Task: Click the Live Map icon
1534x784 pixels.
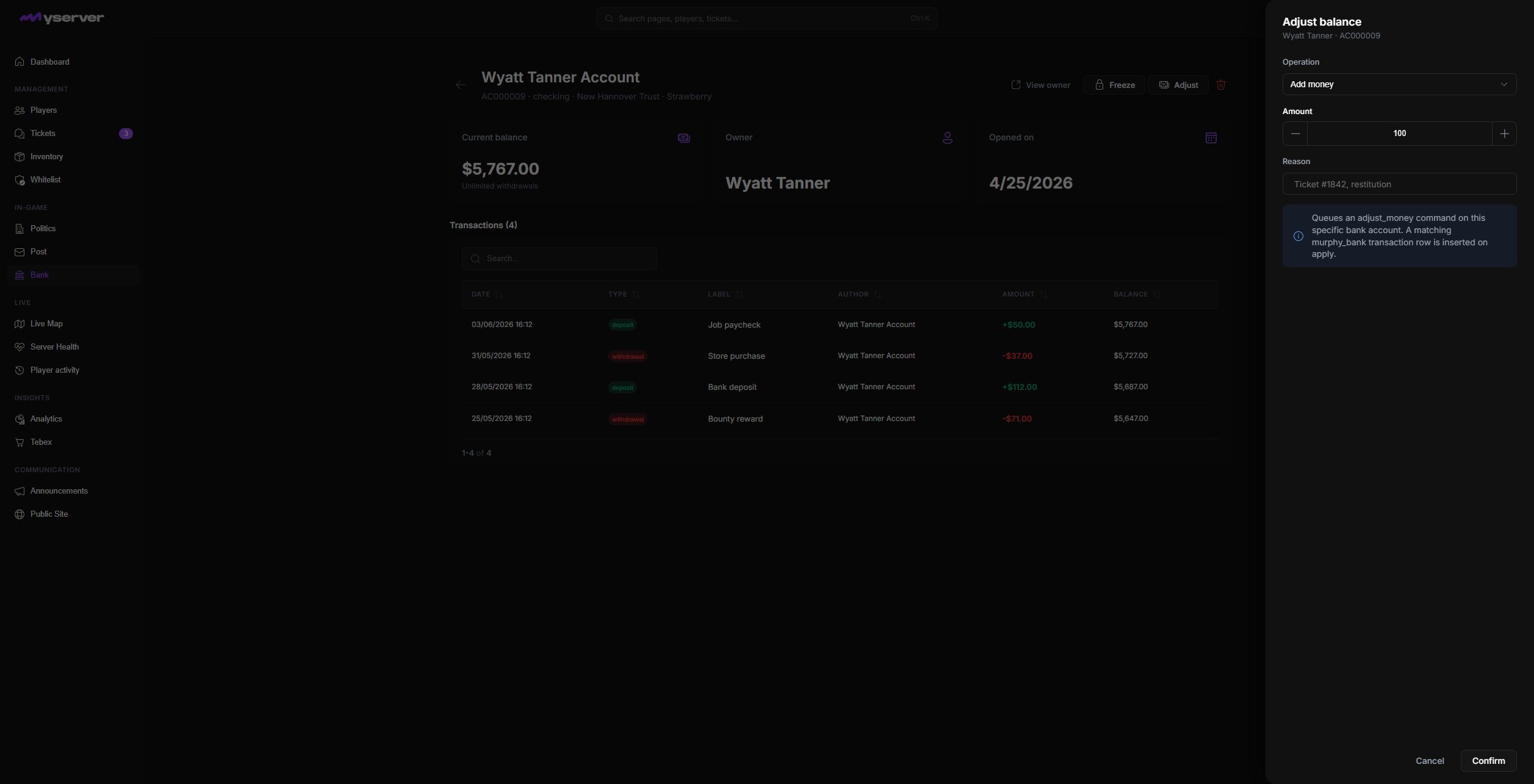Action: [20, 324]
